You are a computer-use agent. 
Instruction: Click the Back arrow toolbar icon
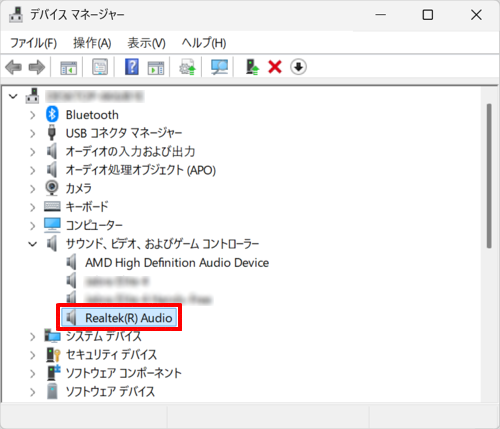[14, 67]
